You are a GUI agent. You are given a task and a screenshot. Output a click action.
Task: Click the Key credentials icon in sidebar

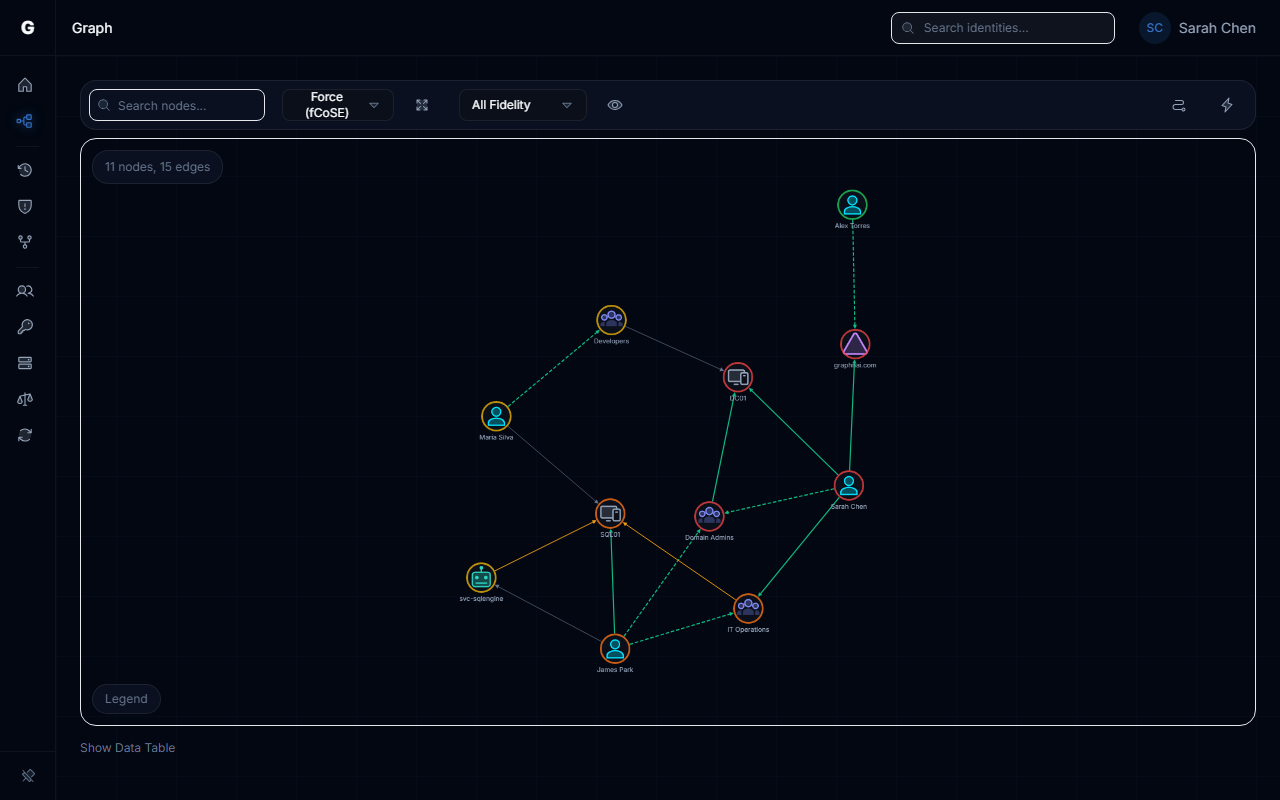[25, 327]
